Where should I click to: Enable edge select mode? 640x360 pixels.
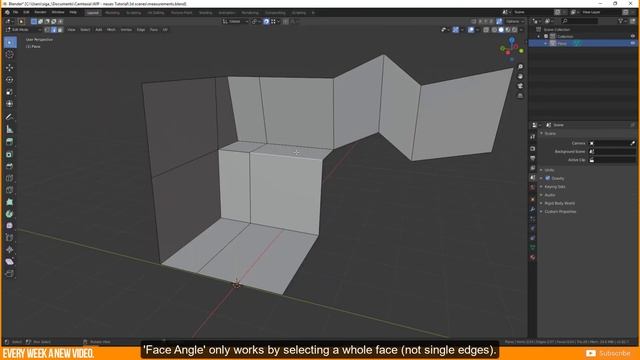54,30
